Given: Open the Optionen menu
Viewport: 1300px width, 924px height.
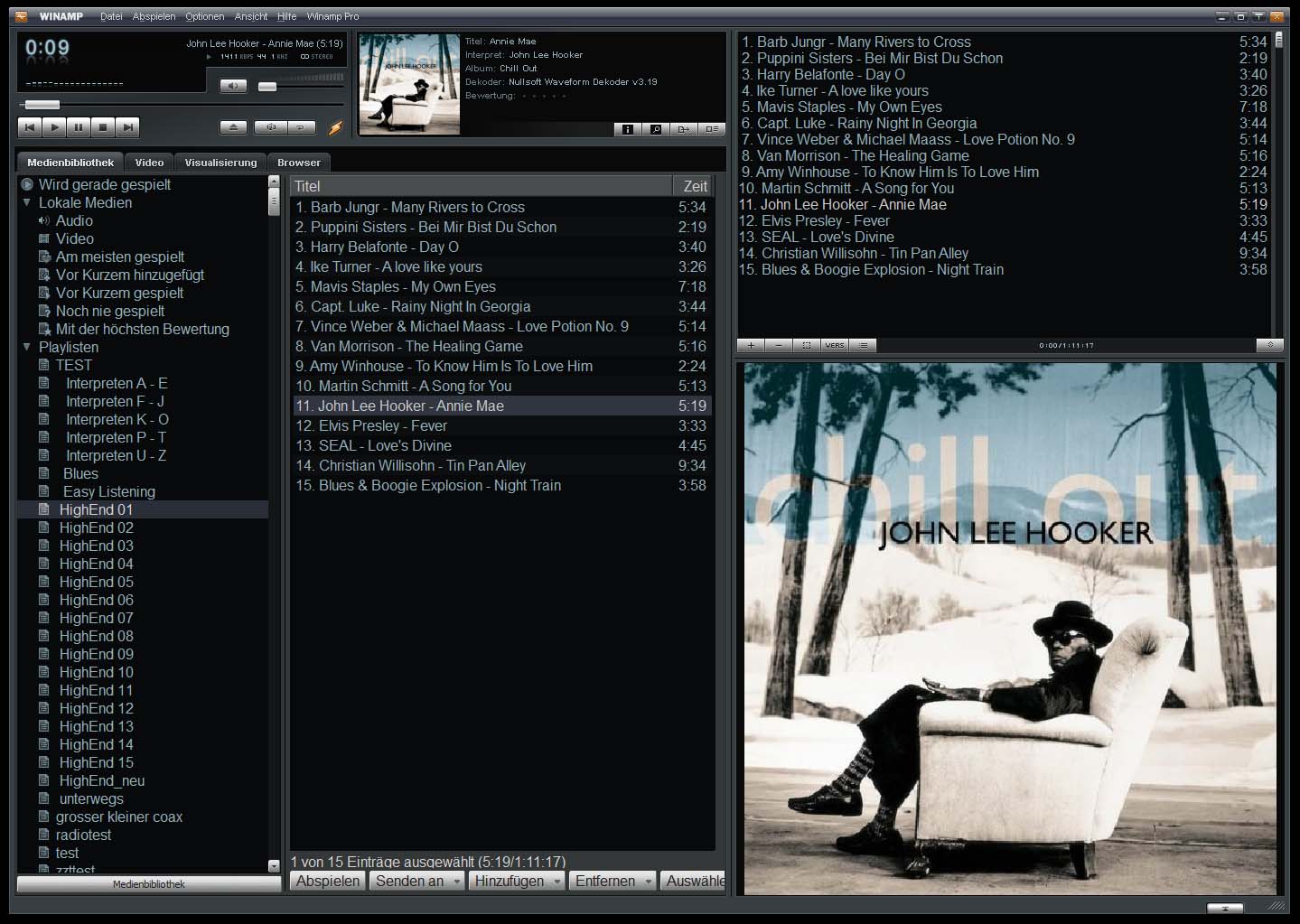Looking at the screenshot, I should pyautogui.click(x=204, y=16).
